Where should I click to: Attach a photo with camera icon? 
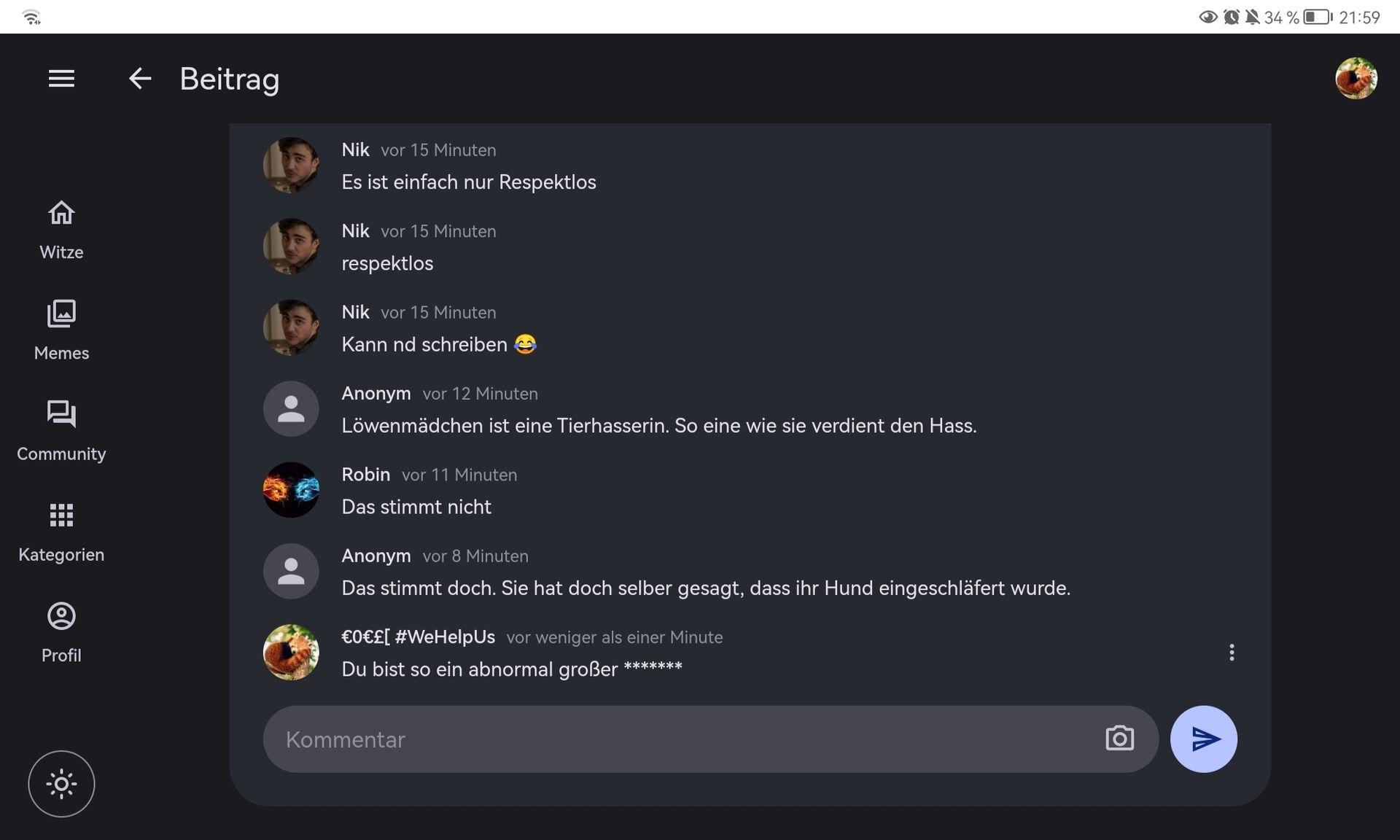pos(1119,739)
